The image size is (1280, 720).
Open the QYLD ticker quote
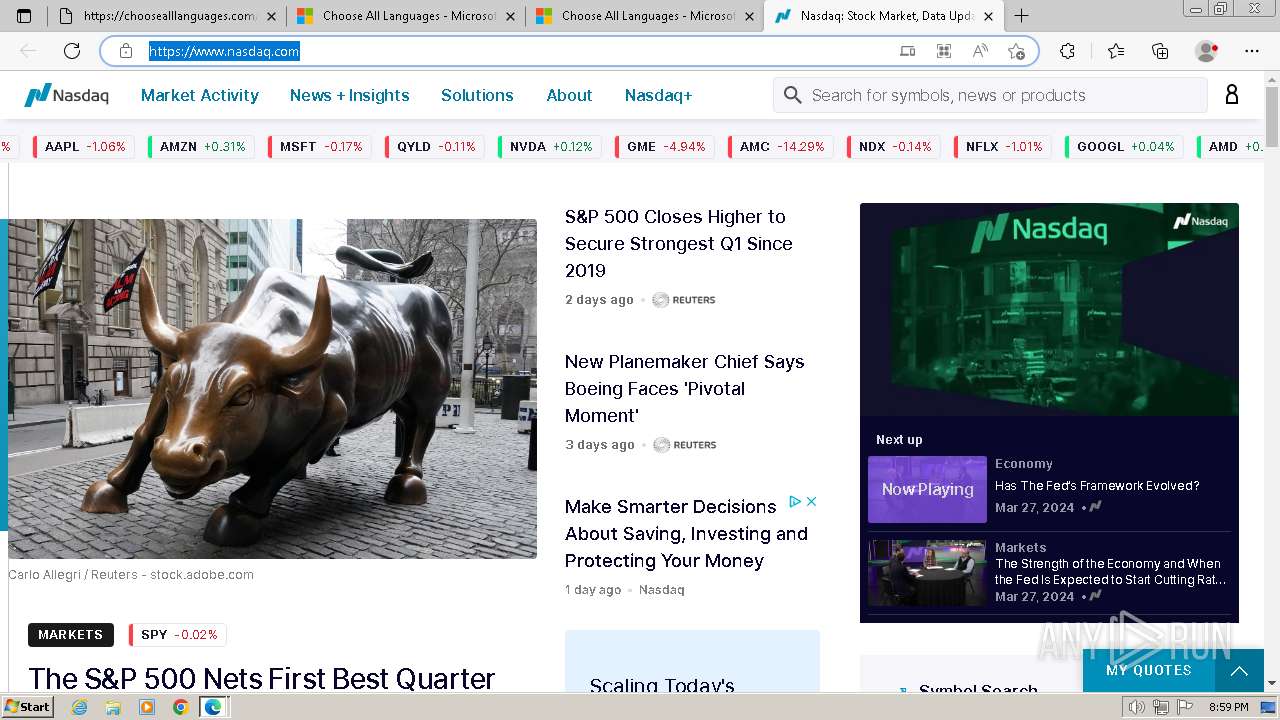(x=434, y=146)
